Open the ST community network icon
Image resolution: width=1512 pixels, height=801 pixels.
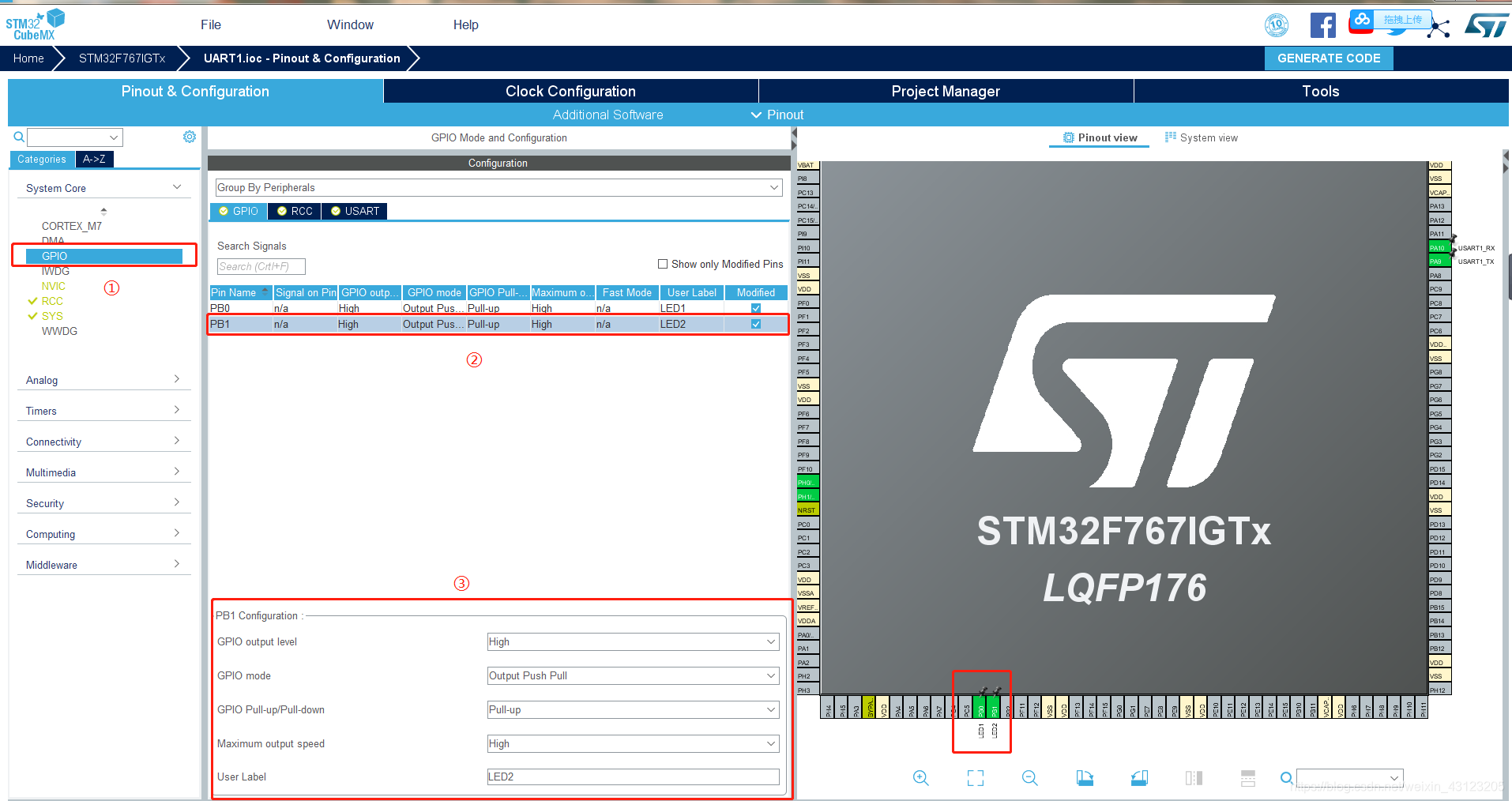[x=1440, y=28]
